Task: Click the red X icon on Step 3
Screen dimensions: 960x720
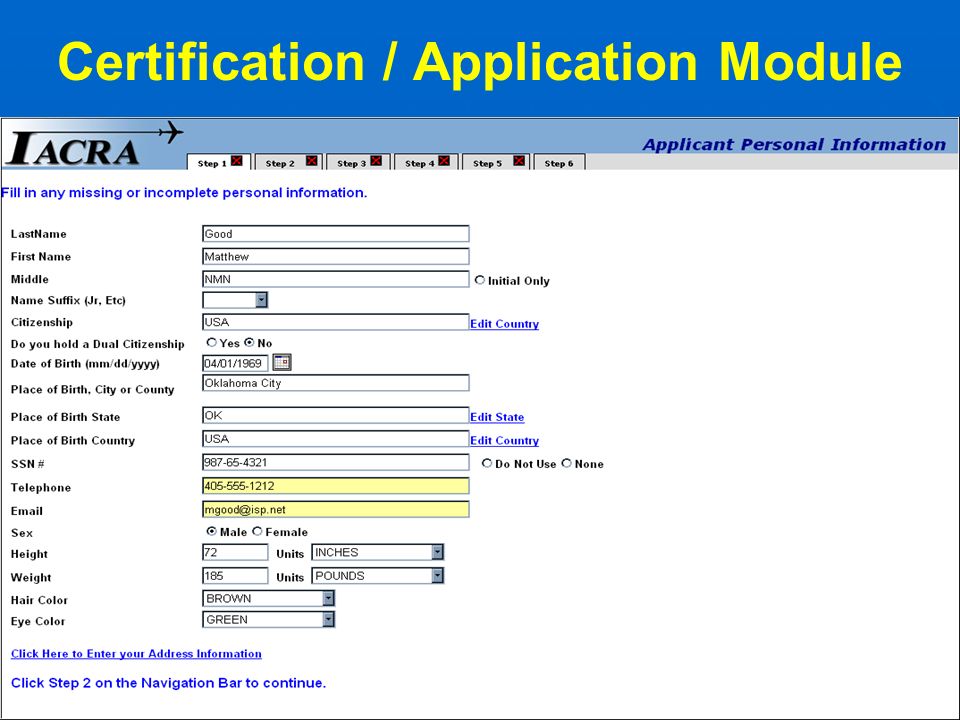Action: (x=377, y=161)
